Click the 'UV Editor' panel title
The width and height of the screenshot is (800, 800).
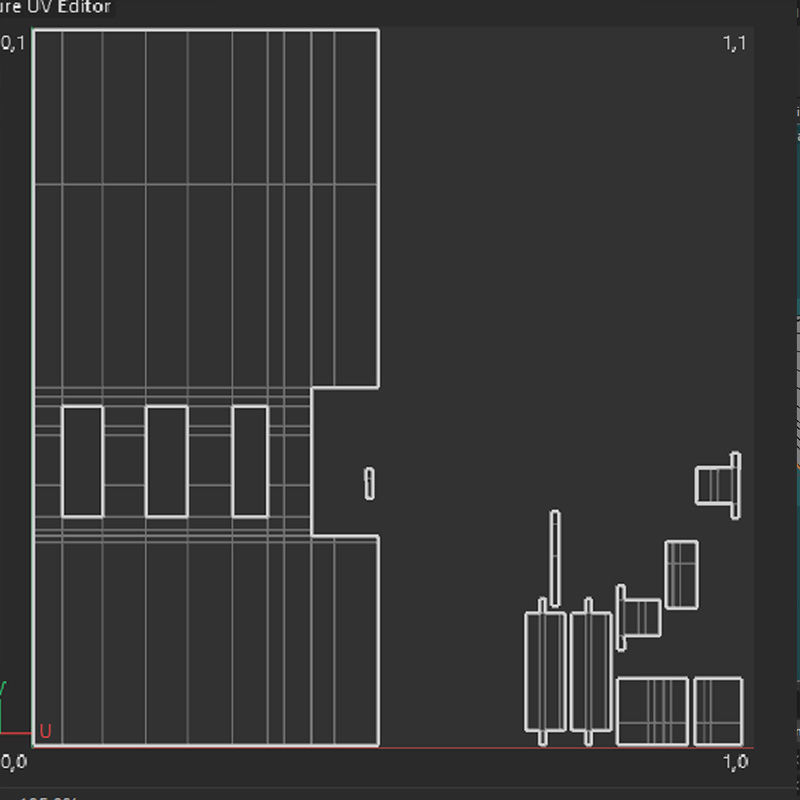(68, 7)
